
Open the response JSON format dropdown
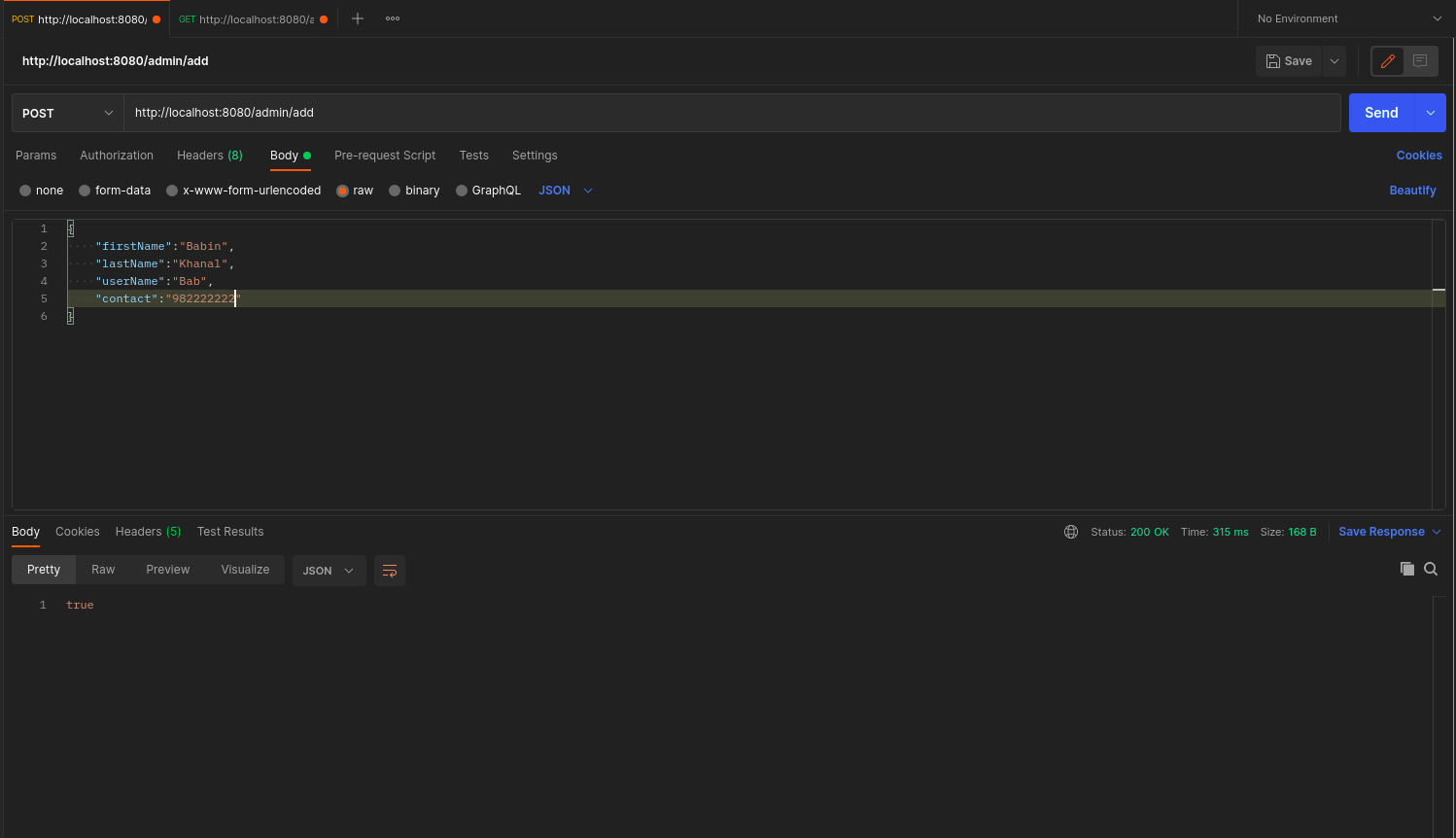329,571
